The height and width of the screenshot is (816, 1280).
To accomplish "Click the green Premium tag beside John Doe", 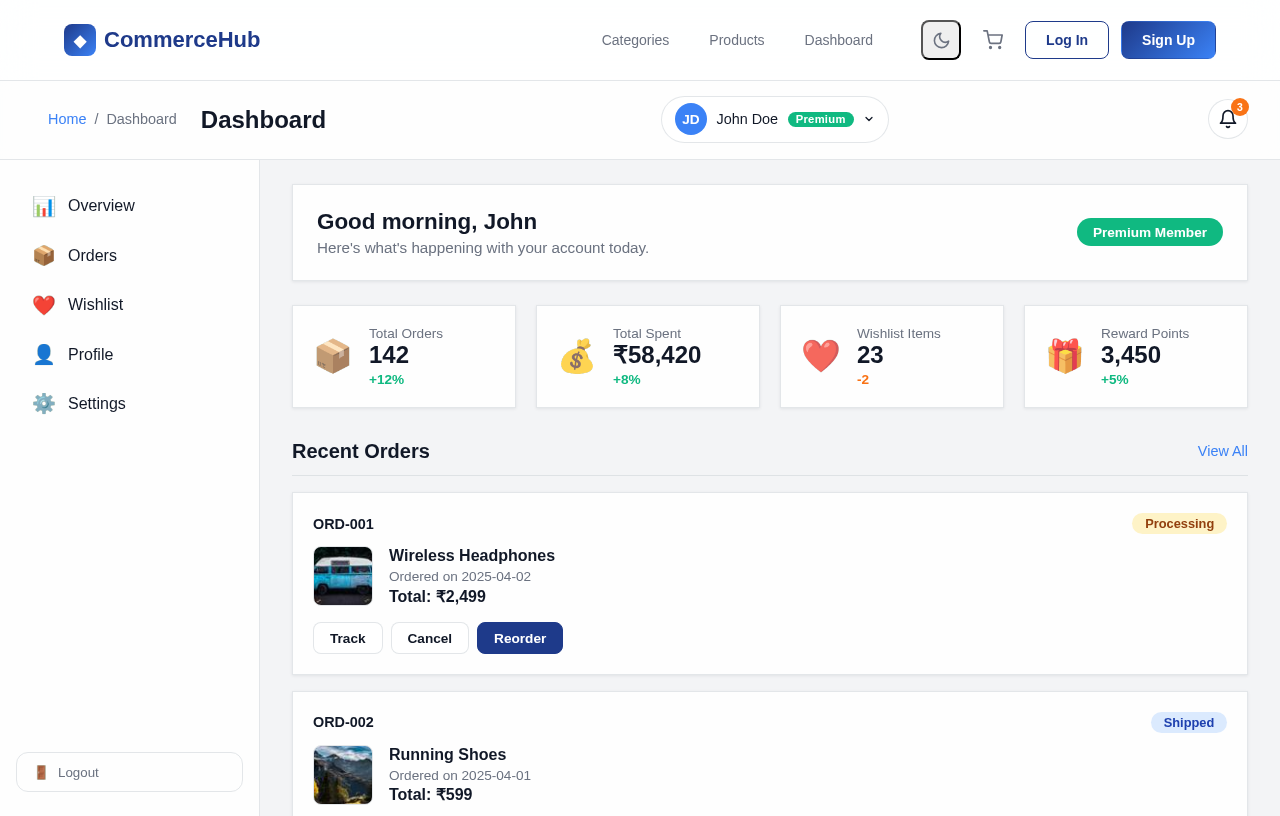I will (x=821, y=119).
